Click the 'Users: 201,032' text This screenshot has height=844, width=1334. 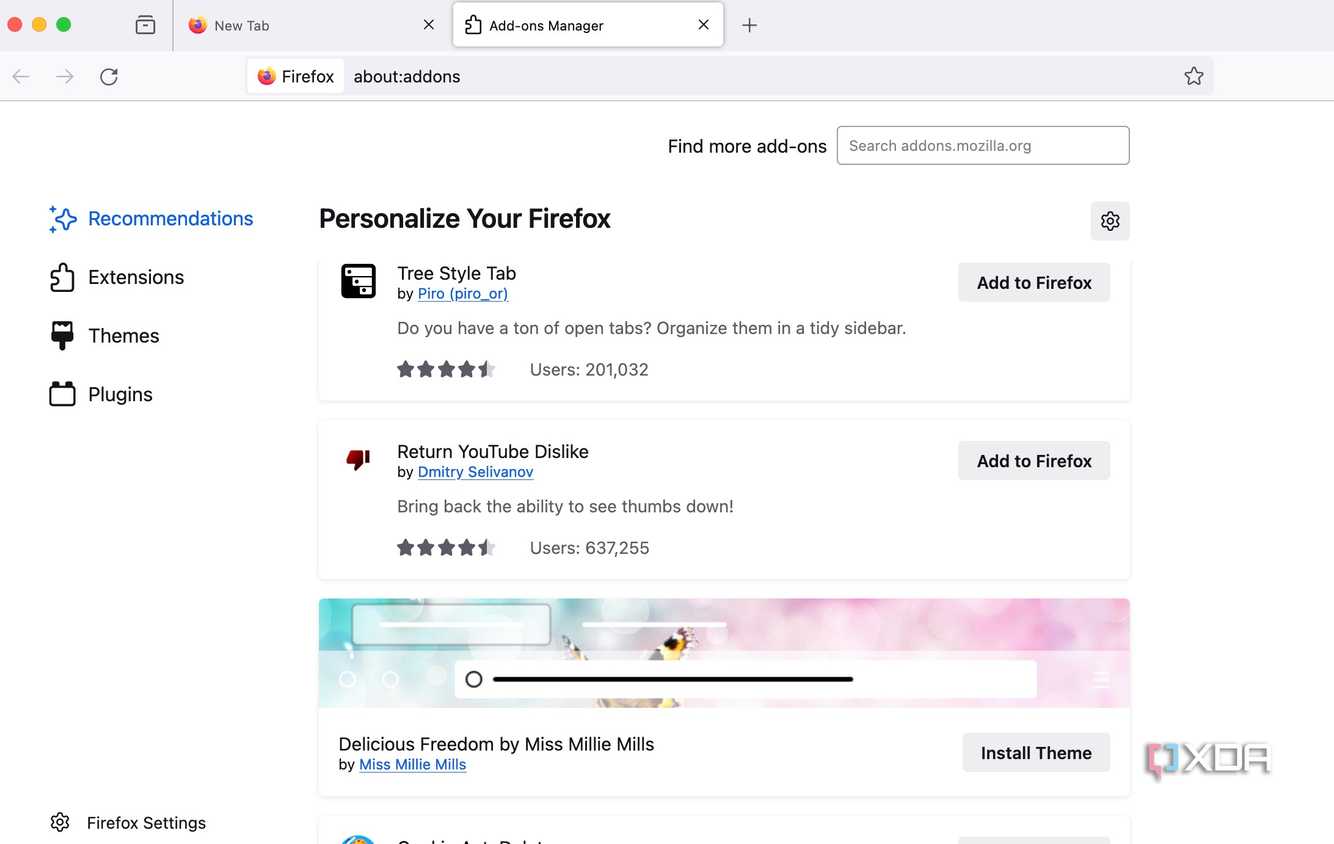click(x=589, y=369)
